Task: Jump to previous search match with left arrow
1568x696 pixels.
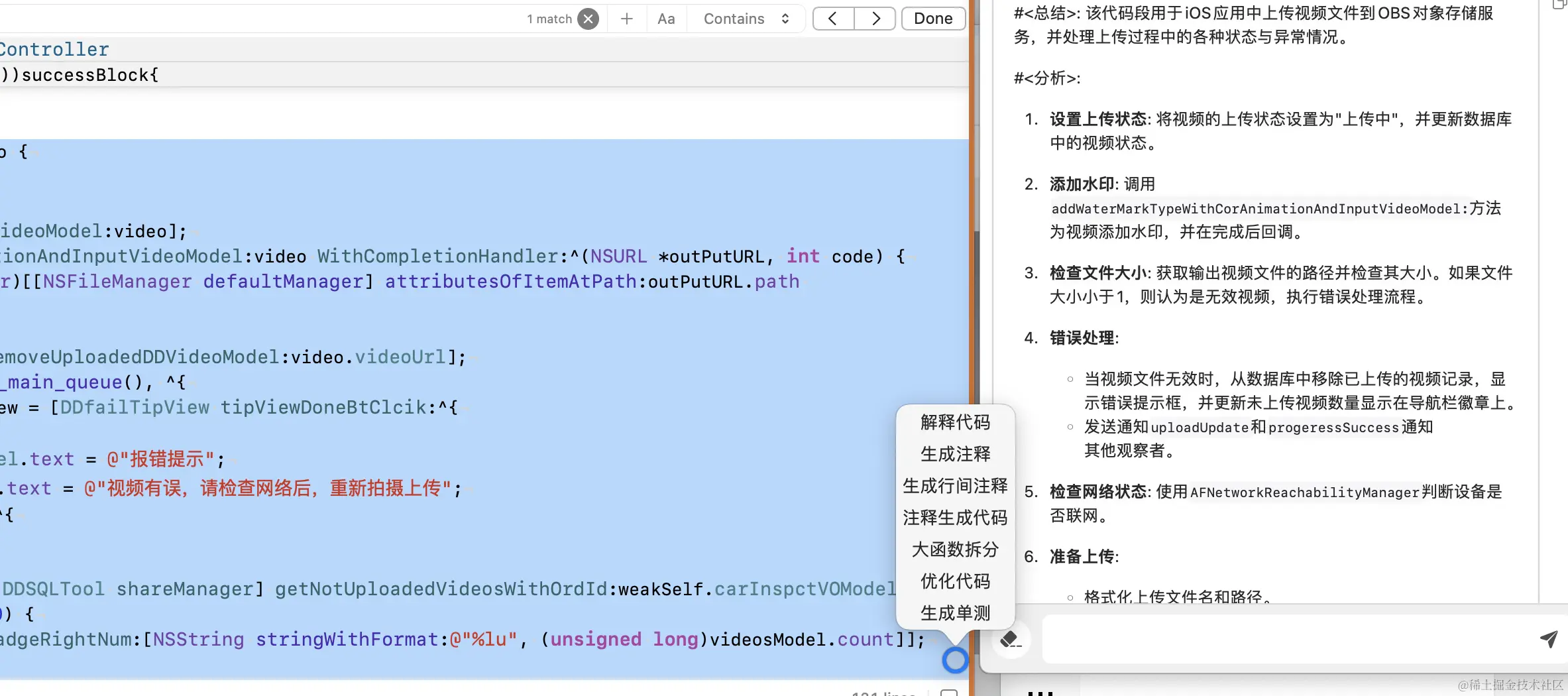Action: point(833,19)
